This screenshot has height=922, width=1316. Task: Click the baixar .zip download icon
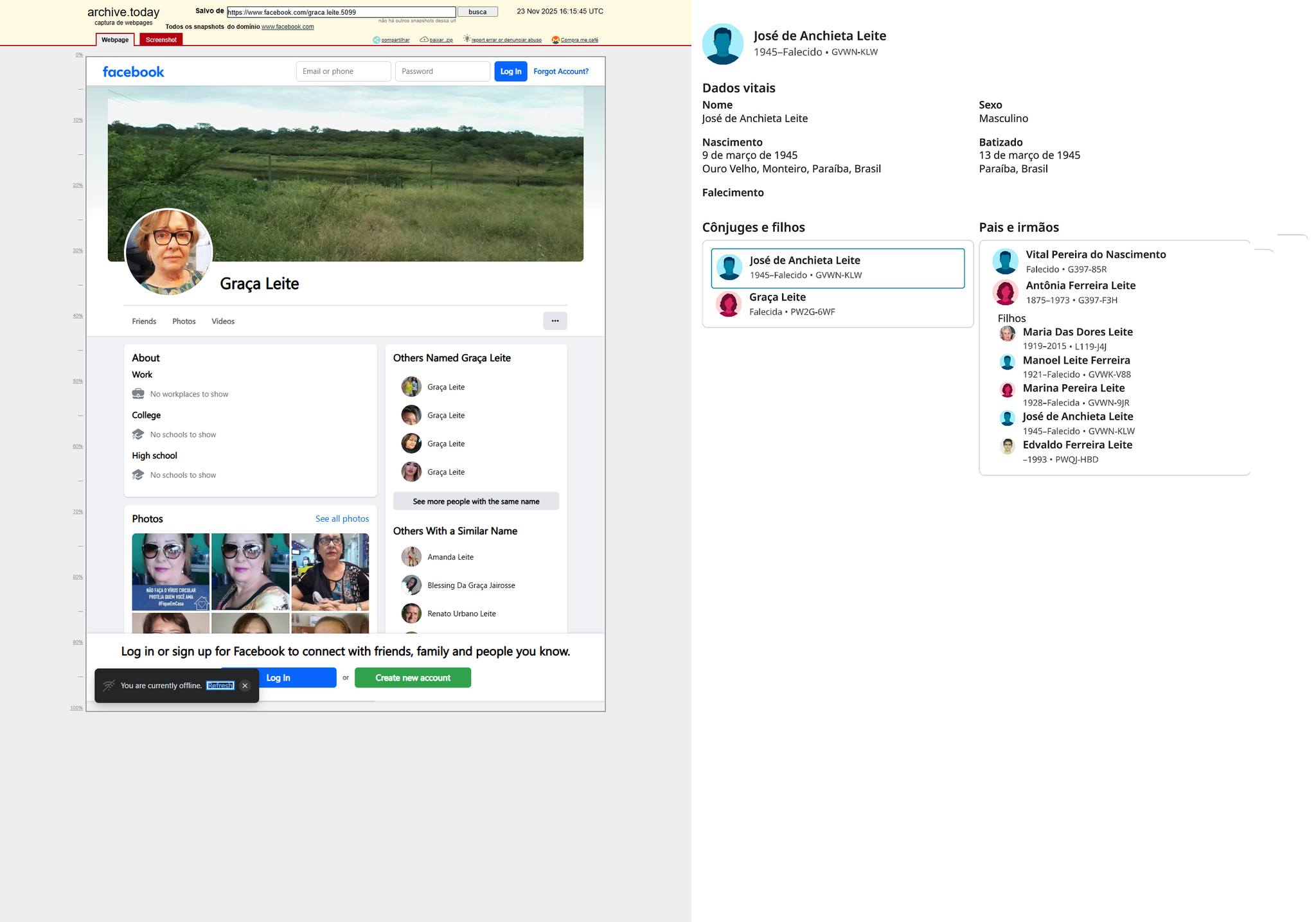[424, 40]
